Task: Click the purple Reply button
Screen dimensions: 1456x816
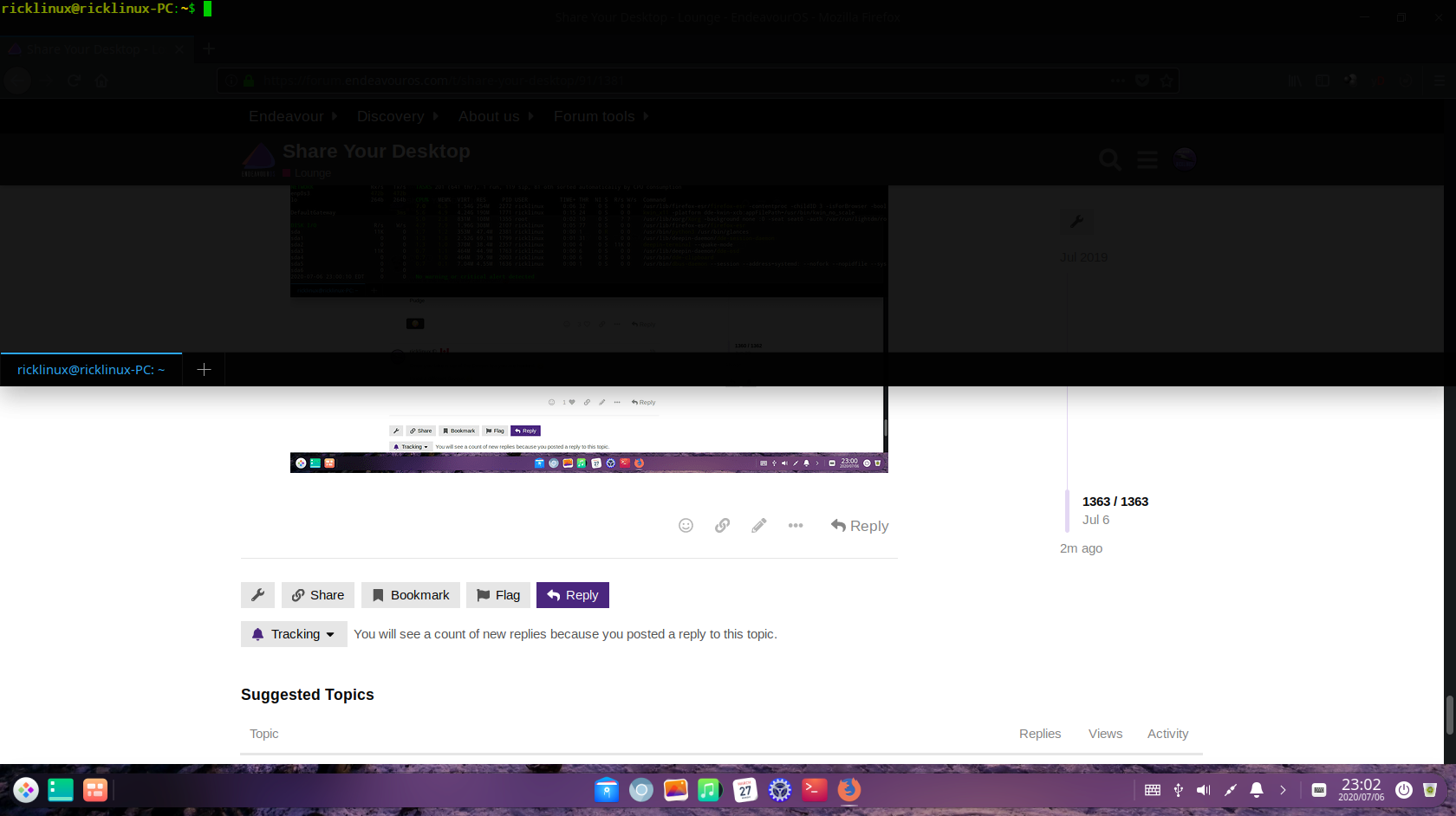Action: click(573, 595)
